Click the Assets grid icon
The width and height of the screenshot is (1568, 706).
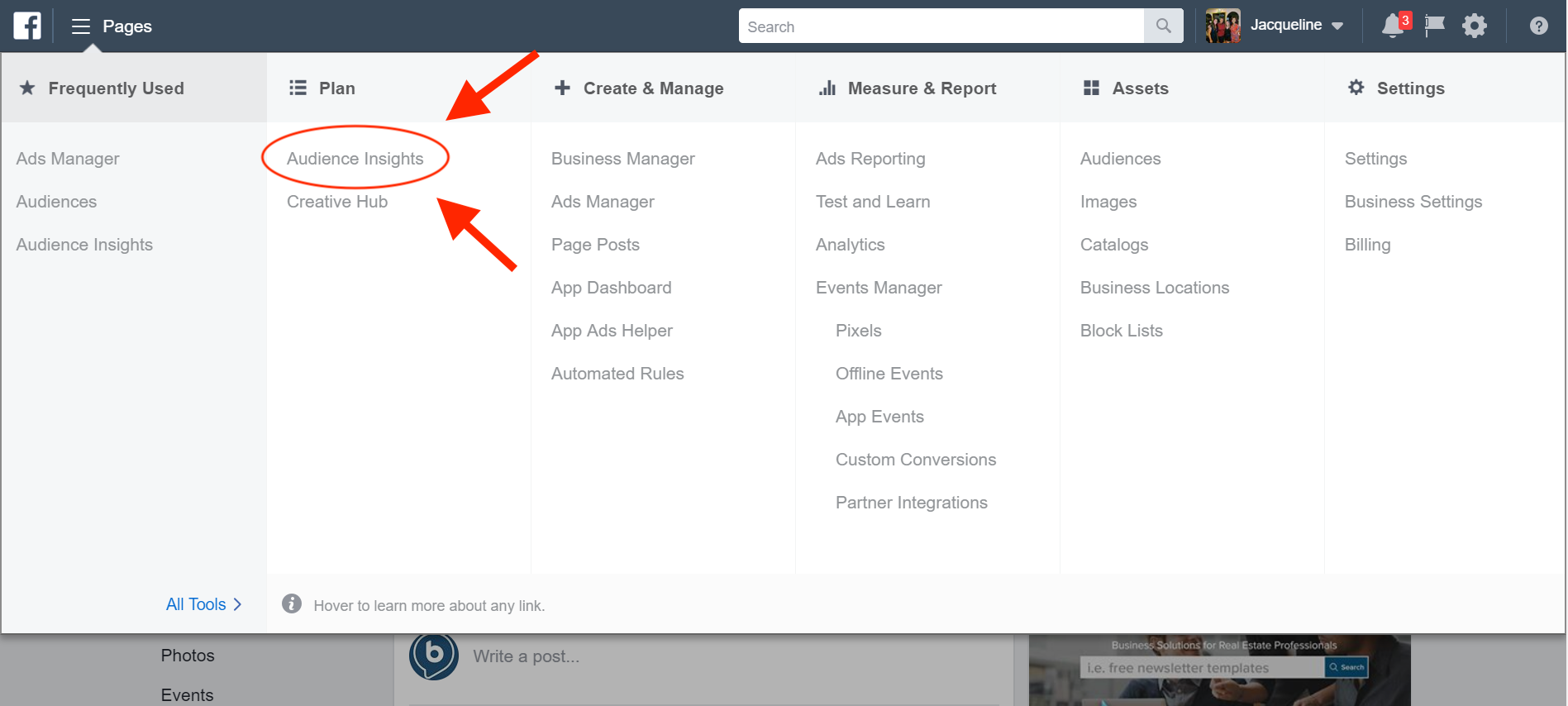[1091, 88]
